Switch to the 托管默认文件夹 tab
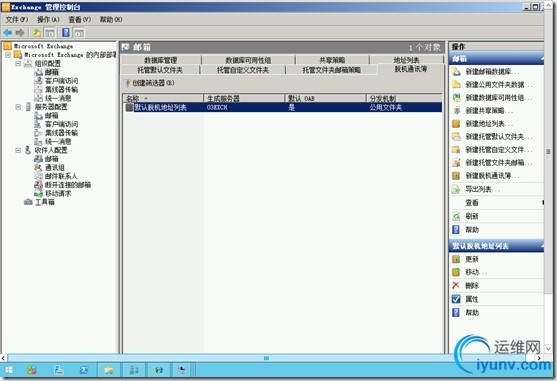 coord(160,70)
